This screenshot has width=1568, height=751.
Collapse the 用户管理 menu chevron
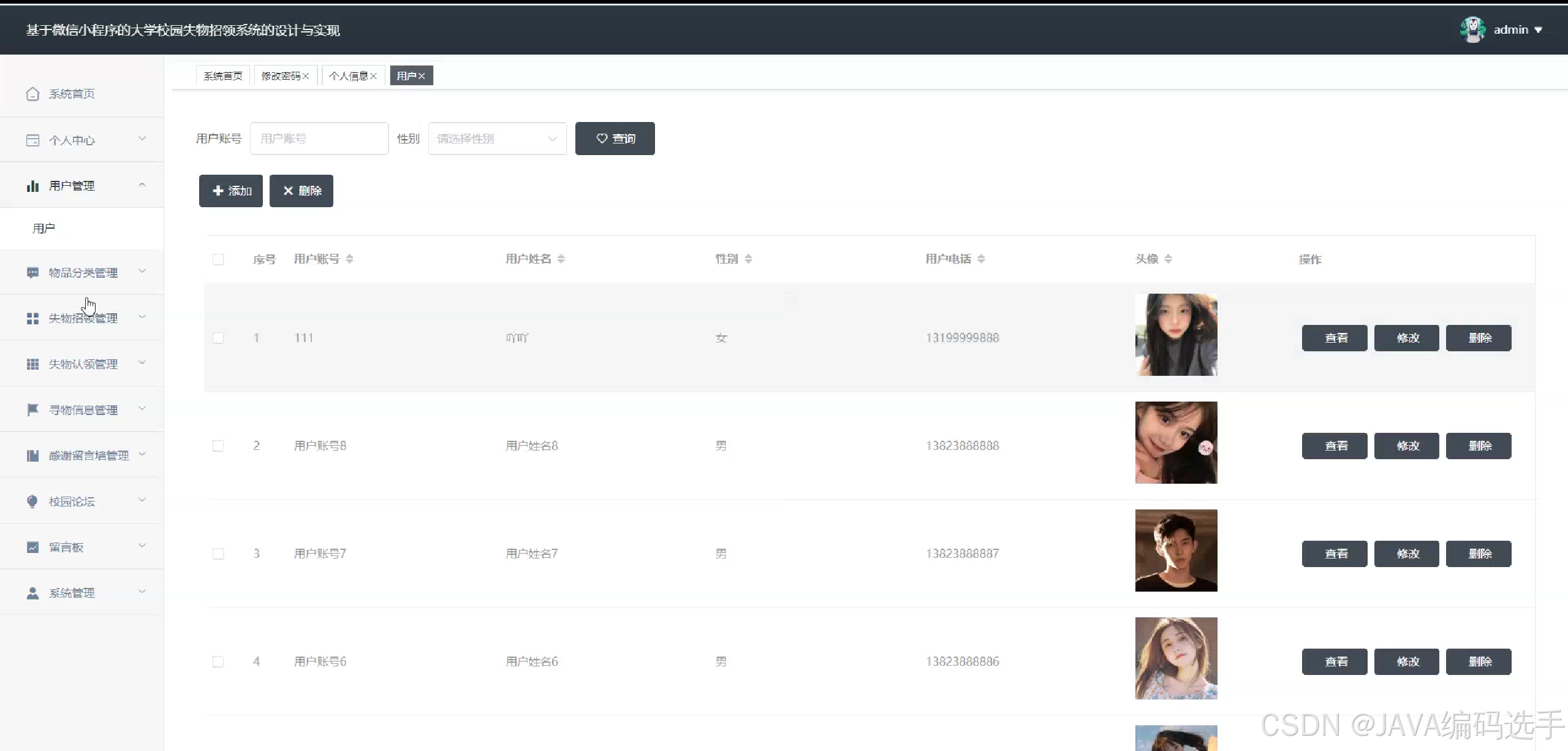pyautogui.click(x=142, y=185)
